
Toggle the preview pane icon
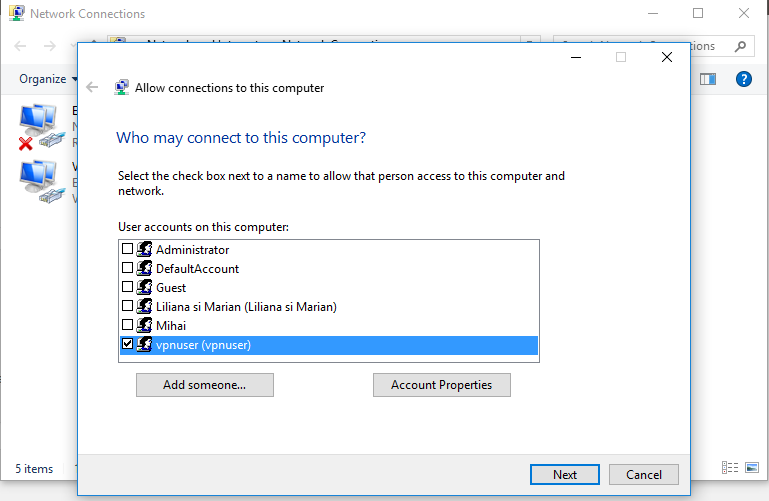click(x=708, y=79)
